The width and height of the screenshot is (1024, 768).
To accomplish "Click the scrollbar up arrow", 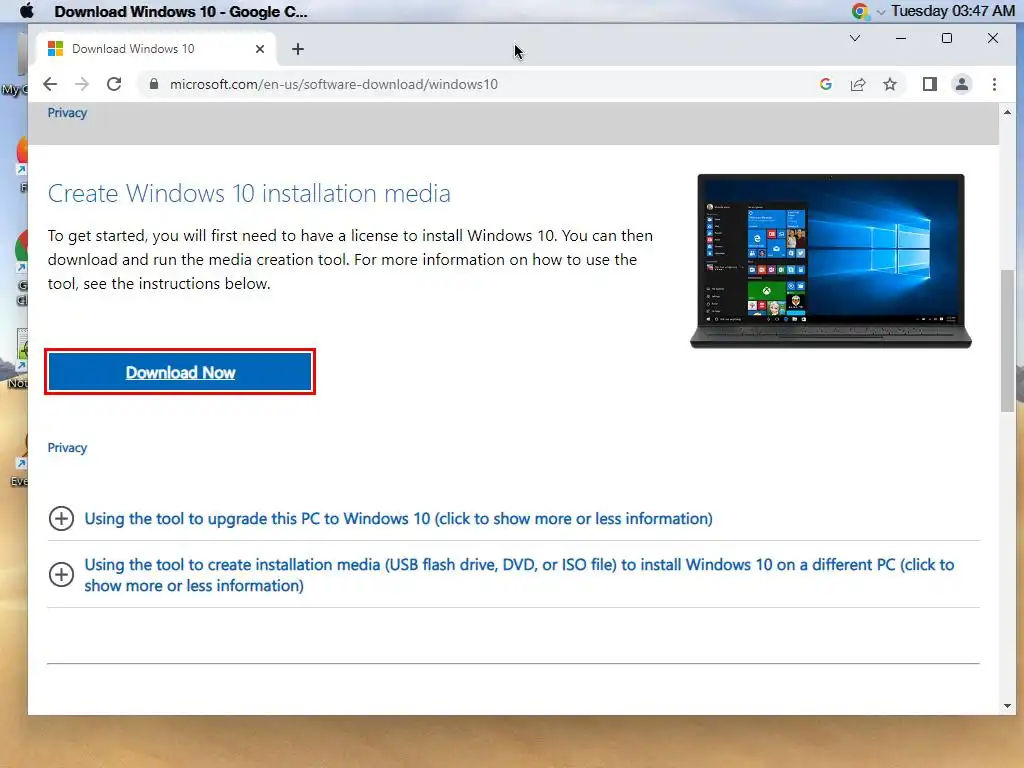I will pos(1007,112).
